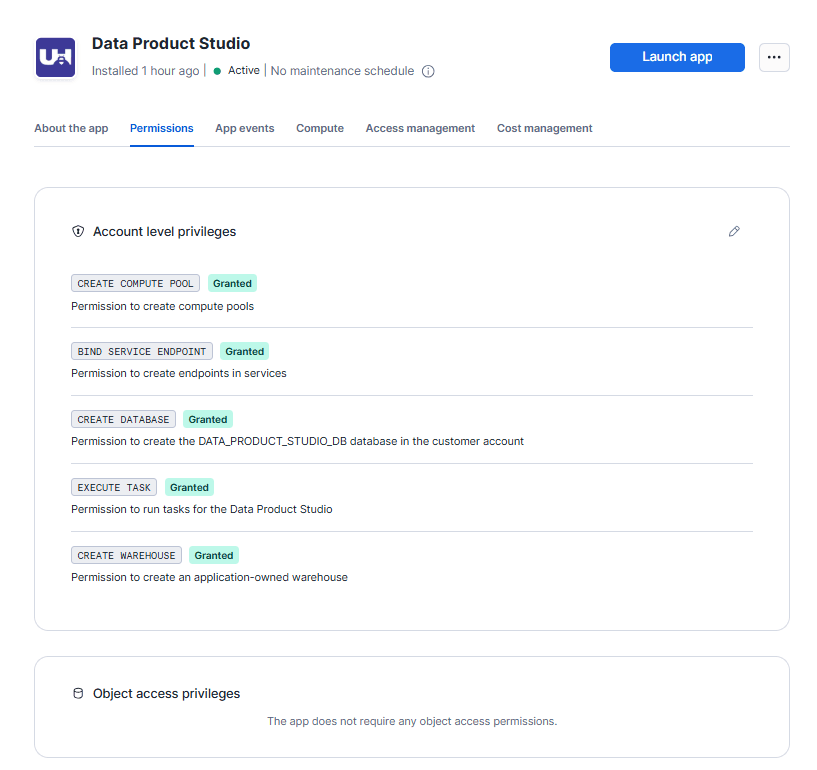Open the maintenance schedule info icon
This screenshot has height=770, width=817.
428,71
